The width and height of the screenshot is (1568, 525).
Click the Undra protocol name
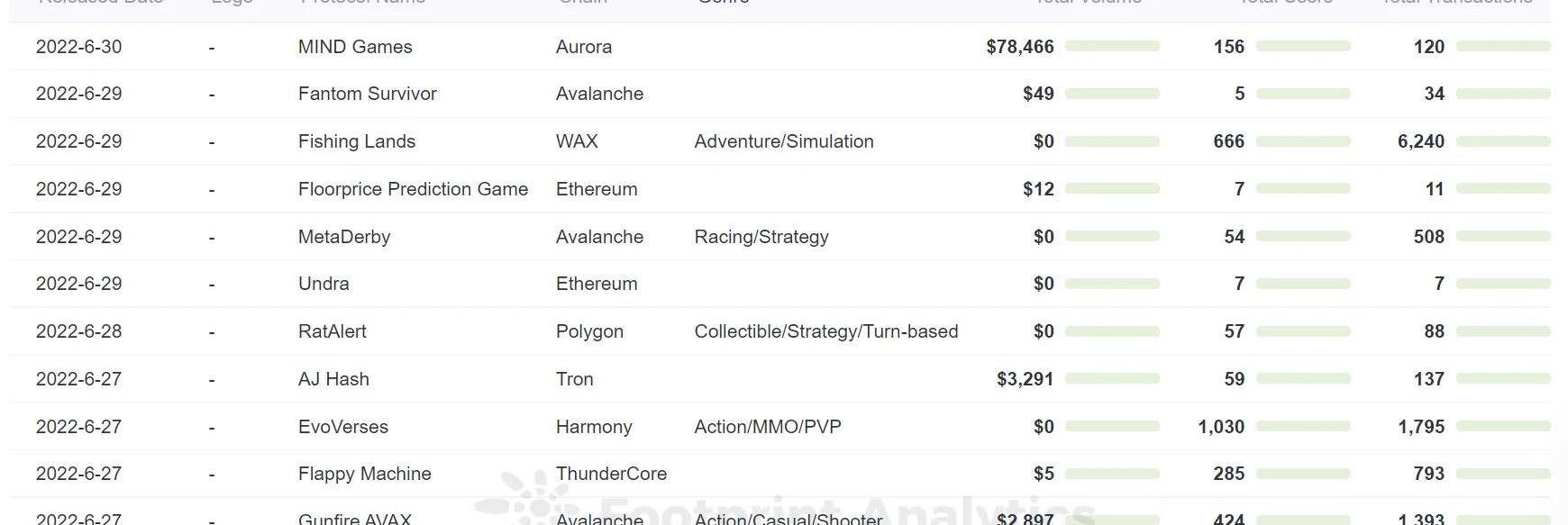pos(323,284)
